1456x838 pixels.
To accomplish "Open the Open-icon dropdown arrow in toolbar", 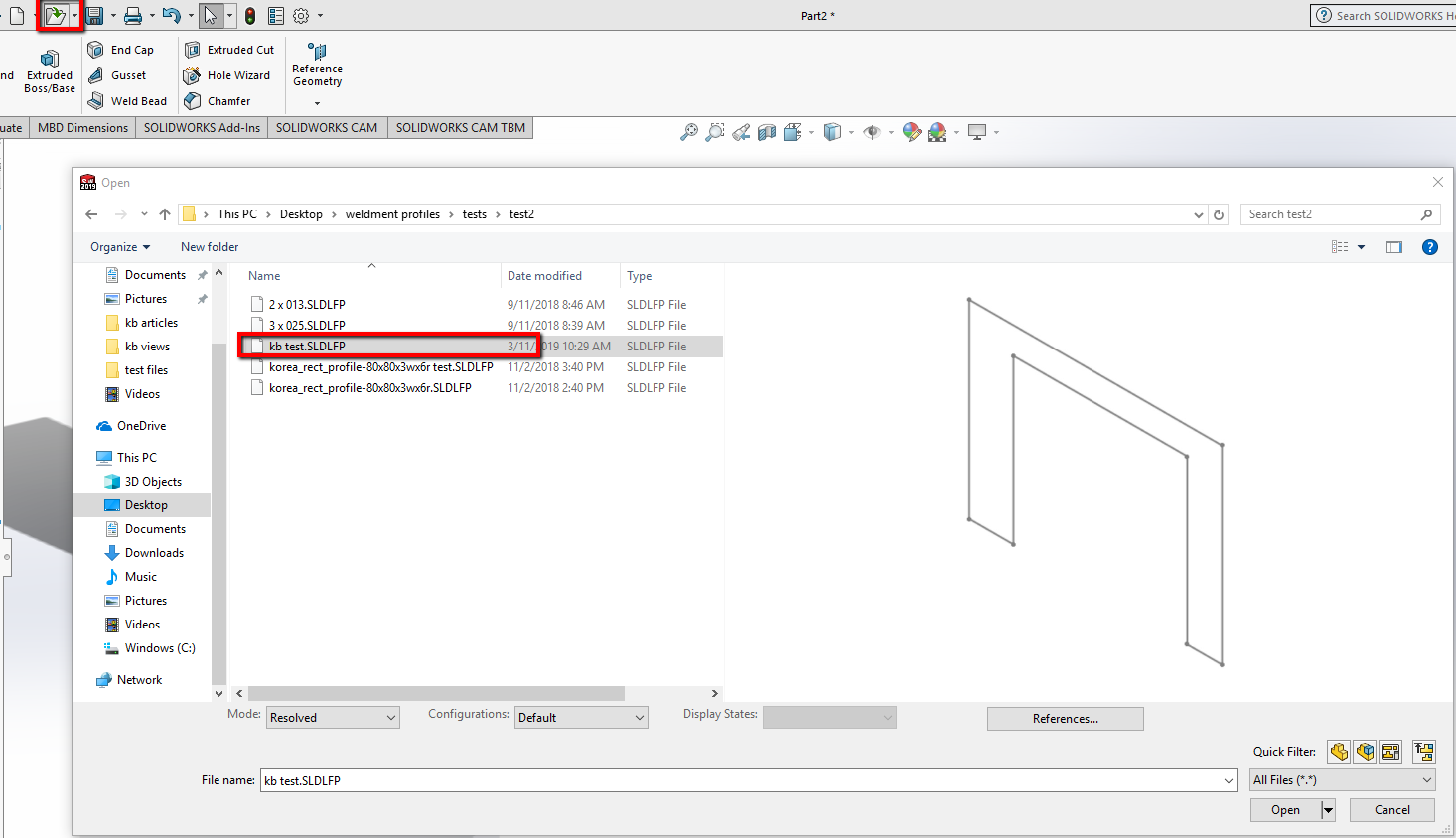I will [74, 16].
